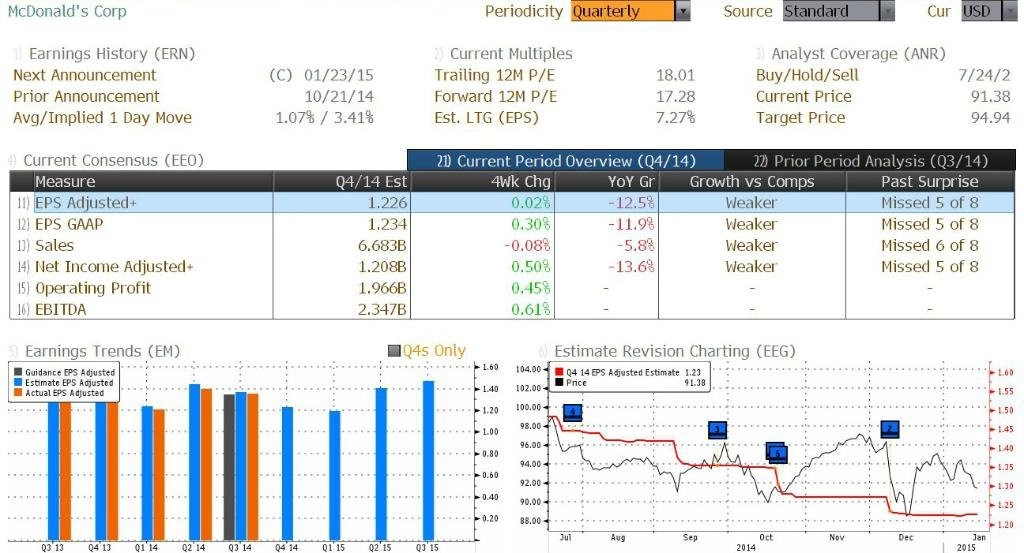Screen dimensions: 1024x553
Task: Click the Q2 14 orange actual bar
Action: (x=206, y=464)
